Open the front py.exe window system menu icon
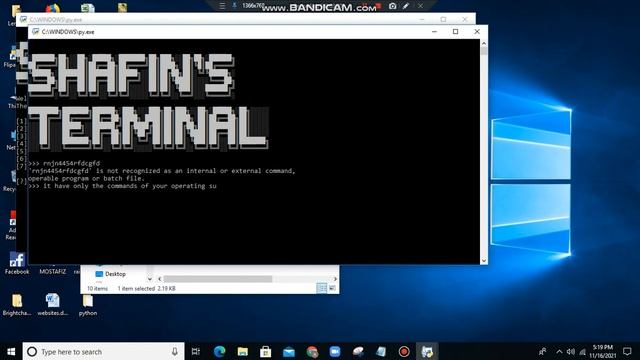The height and width of the screenshot is (360, 640). click(36, 31)
